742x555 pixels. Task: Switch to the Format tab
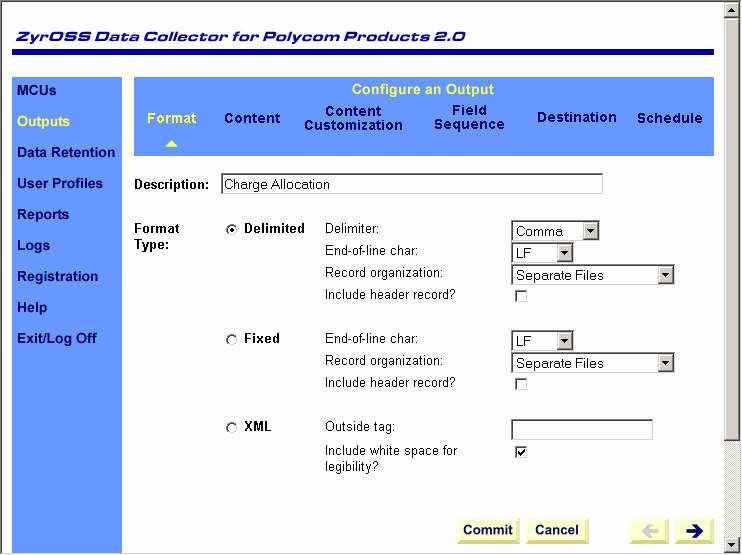tap(171, 118)
